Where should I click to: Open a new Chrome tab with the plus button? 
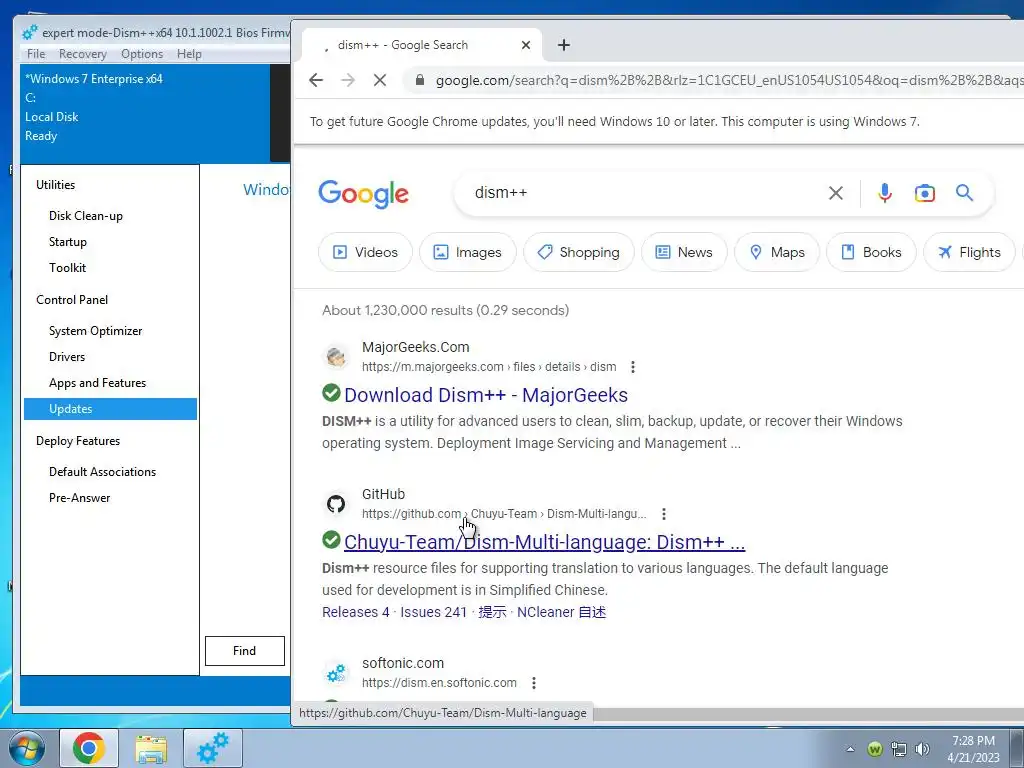click(564, 45)
